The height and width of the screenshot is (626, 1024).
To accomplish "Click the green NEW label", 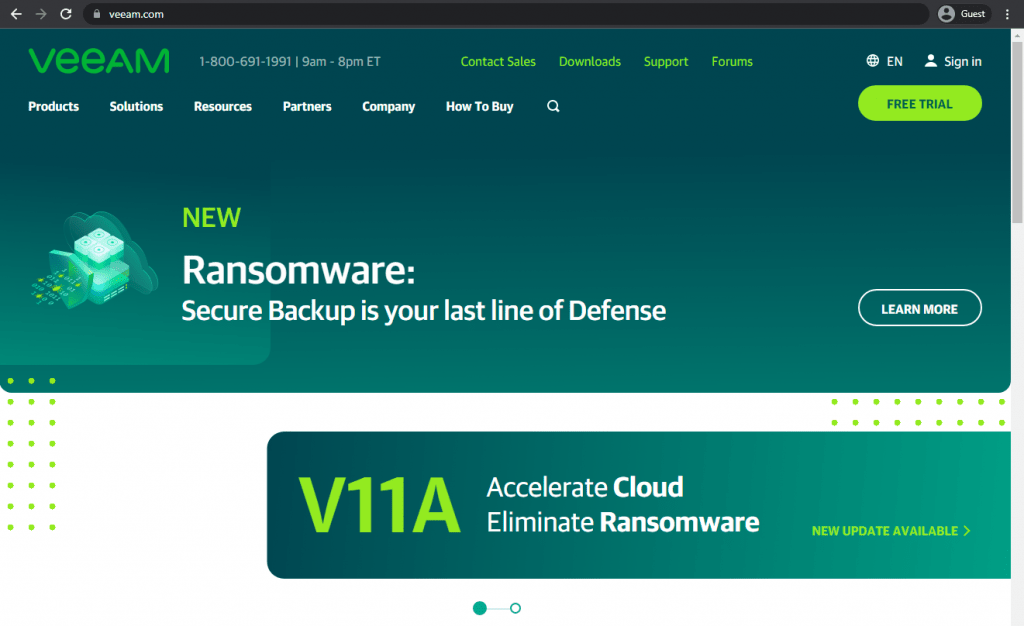I will pos(211,217).
